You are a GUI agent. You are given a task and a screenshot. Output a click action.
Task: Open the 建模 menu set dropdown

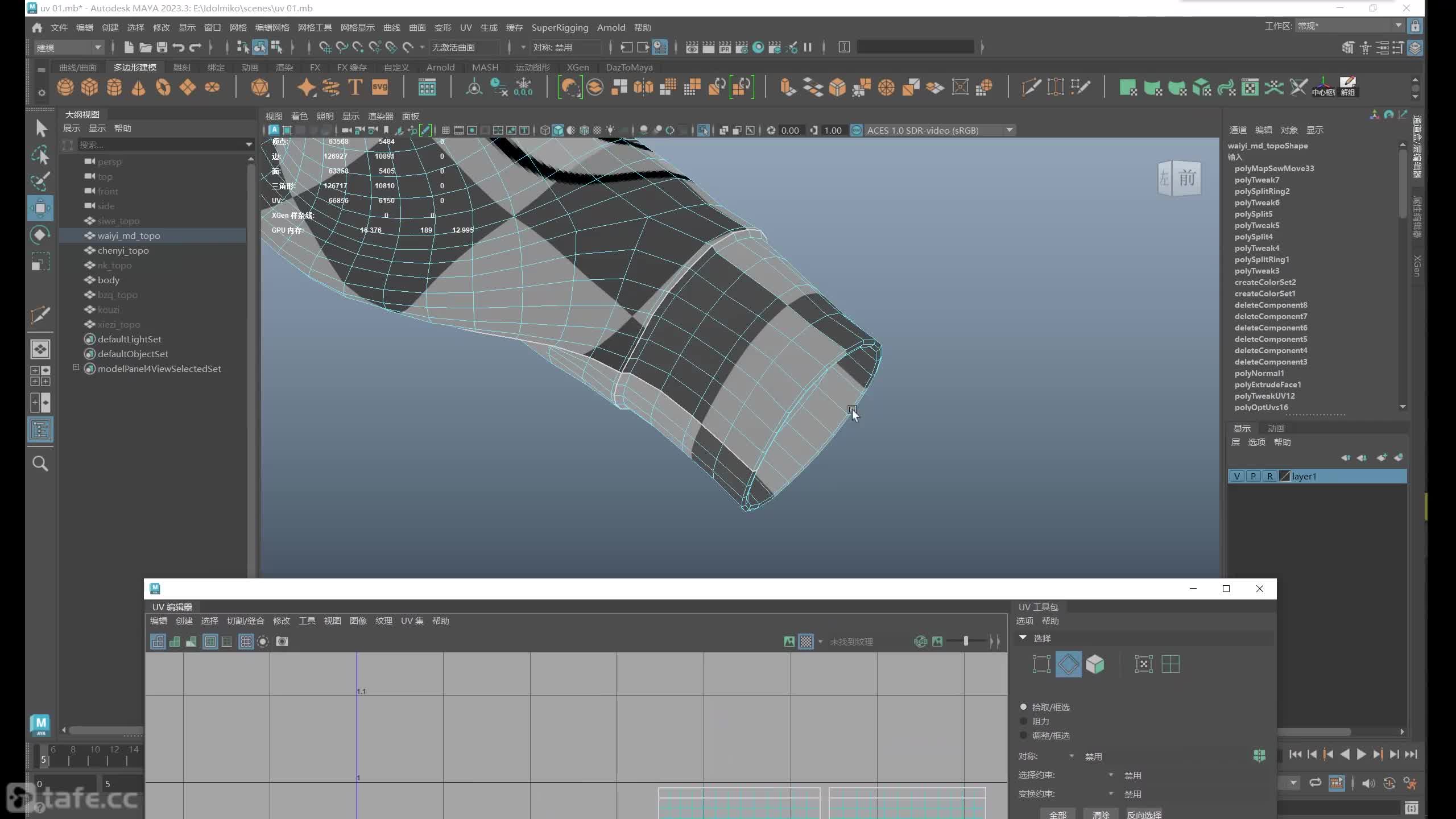pyautogui.click(x=69, y=47)
